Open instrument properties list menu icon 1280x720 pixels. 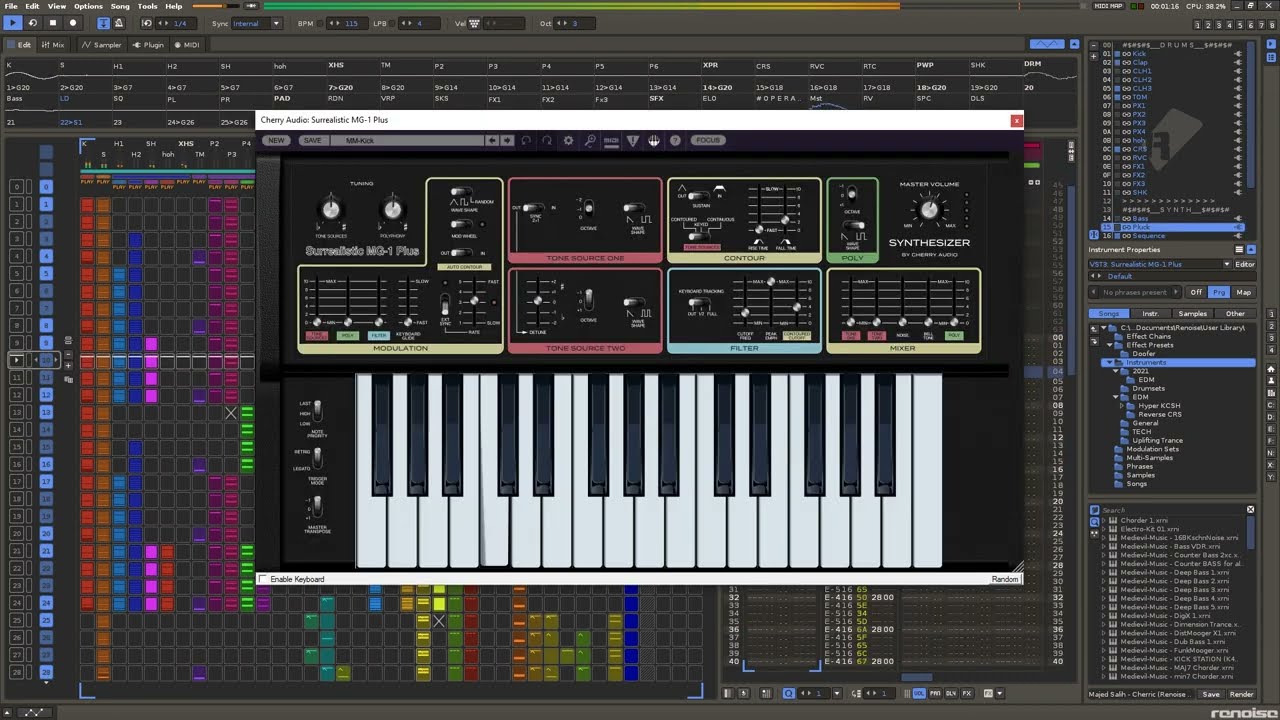pyautogui.click(x=1239, y=250)
